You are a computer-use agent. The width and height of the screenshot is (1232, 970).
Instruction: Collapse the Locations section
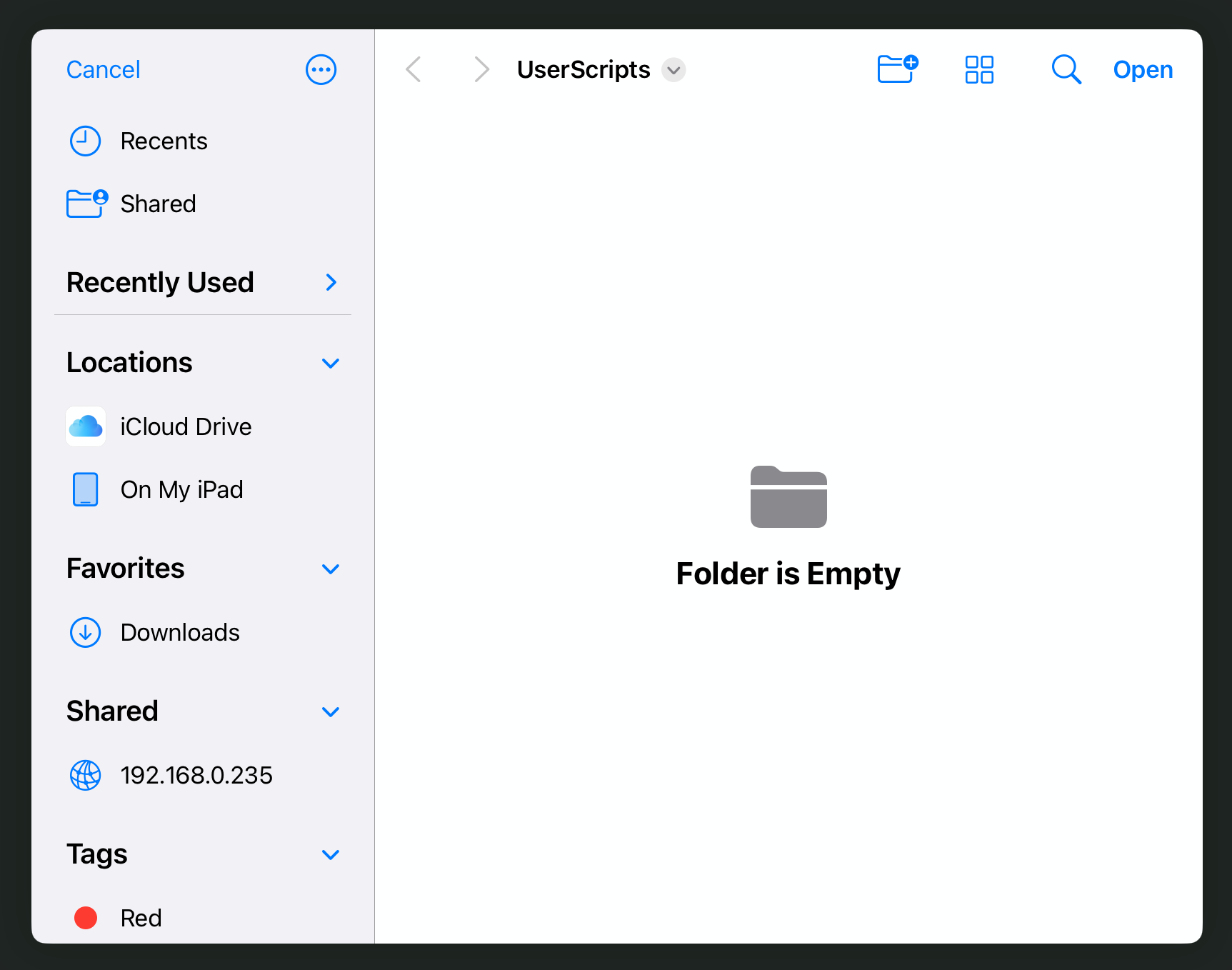tap(330, 363)
